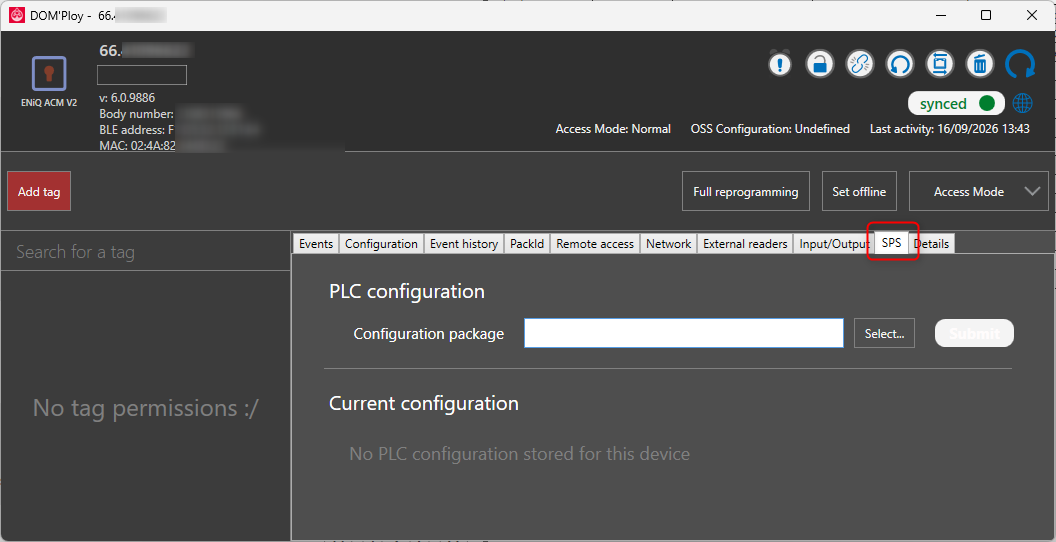Click the Set offline button
This screenshot has height=542, width=1056.
(x=859, y=191)
